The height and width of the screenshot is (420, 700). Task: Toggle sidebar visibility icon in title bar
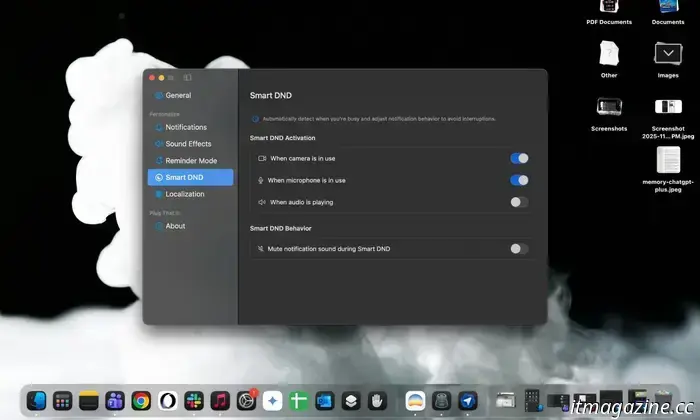188,78
